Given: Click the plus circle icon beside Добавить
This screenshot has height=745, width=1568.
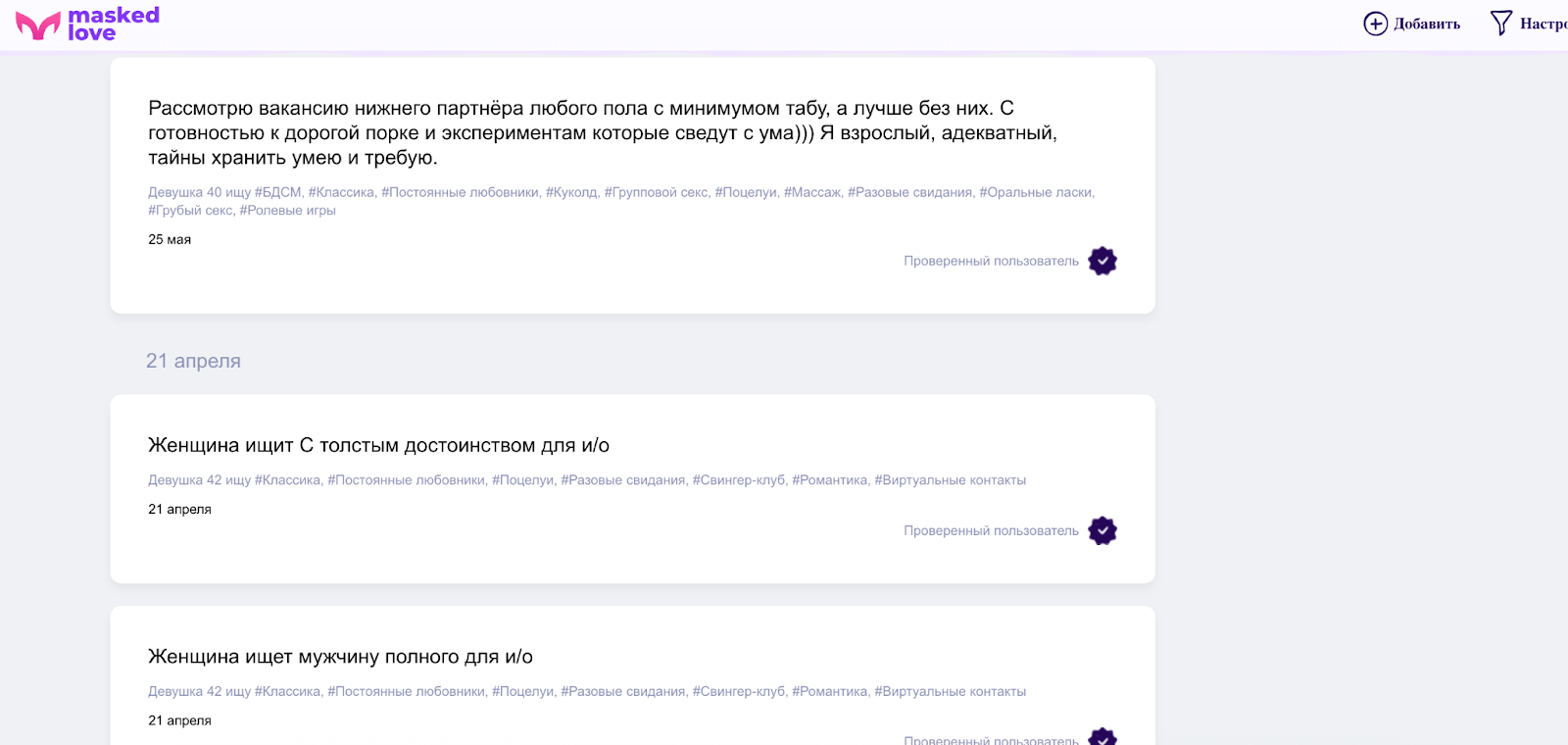Looking at the screenshot, I should point(1375,24).
